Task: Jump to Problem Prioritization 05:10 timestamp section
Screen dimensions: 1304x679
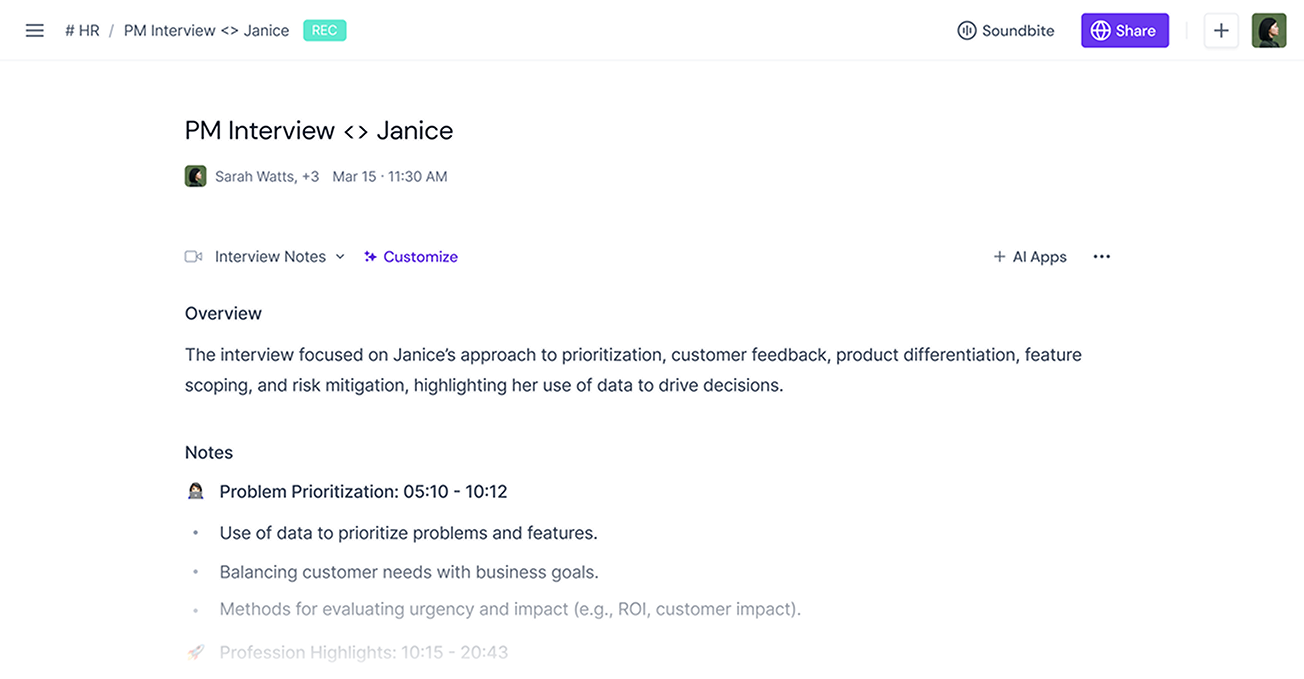Action: (x=363, y=492)
